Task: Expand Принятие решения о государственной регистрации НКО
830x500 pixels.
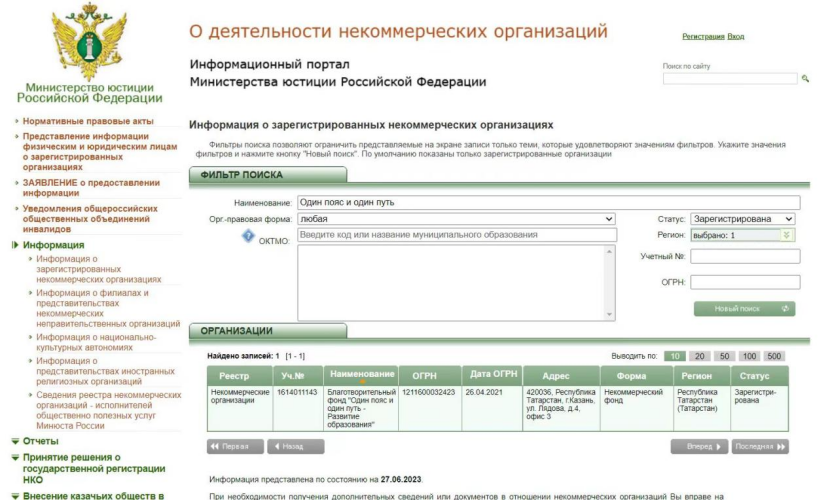Action: (x=15, y=458)
